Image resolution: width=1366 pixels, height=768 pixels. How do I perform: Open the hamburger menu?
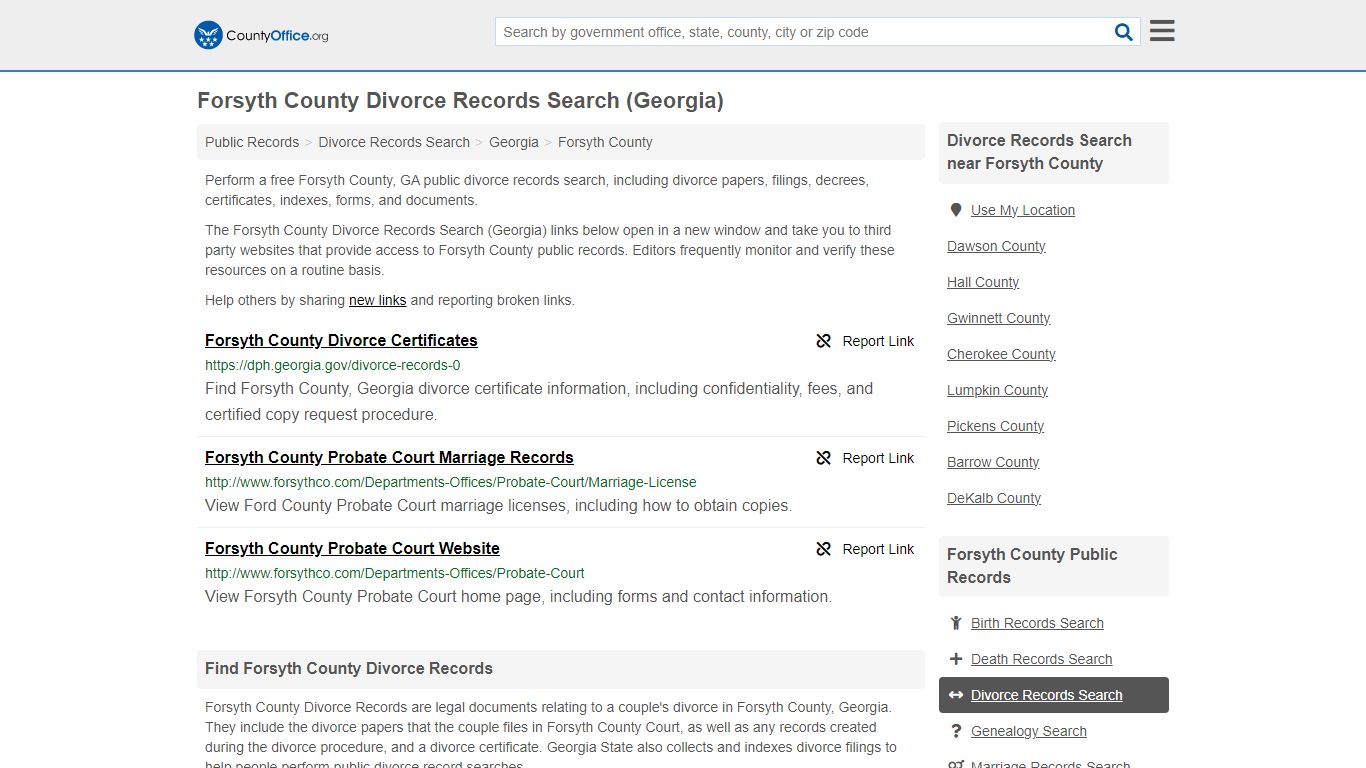[1162, 31]
